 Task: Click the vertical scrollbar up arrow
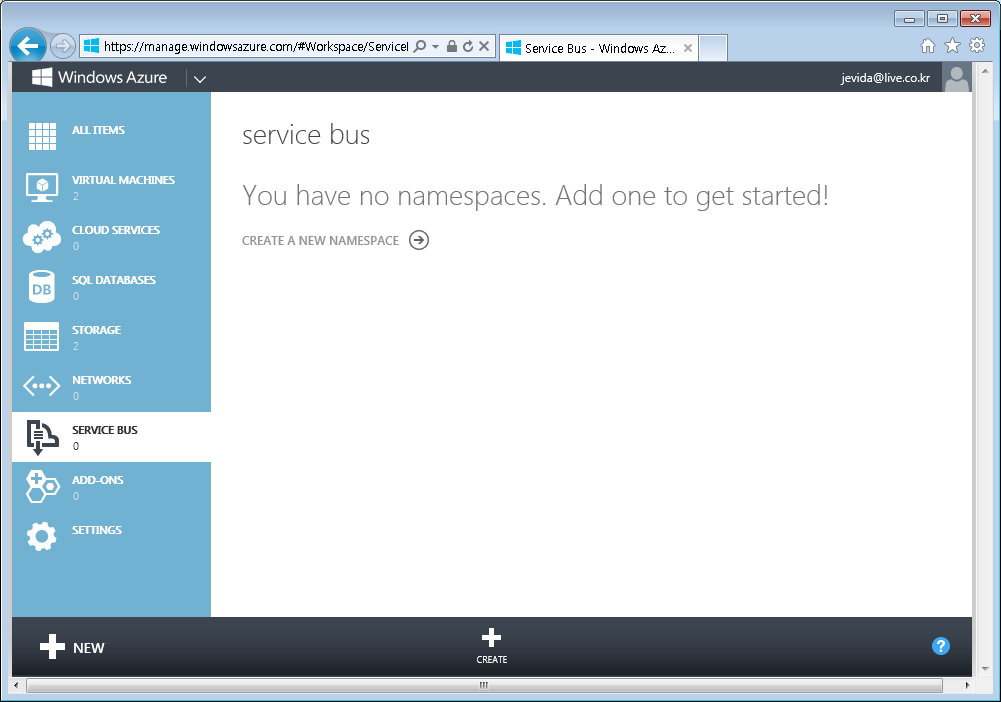point(984,70)
